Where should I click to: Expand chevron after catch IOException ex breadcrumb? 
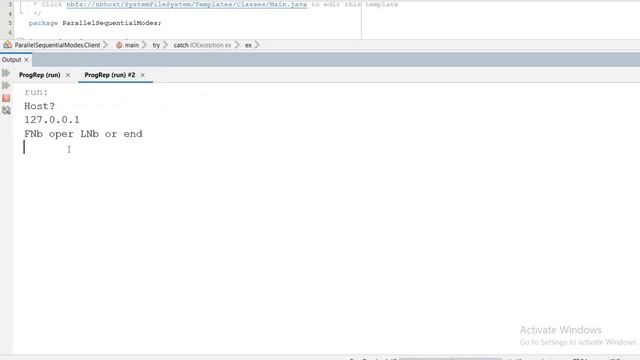(x=237, y=45)
